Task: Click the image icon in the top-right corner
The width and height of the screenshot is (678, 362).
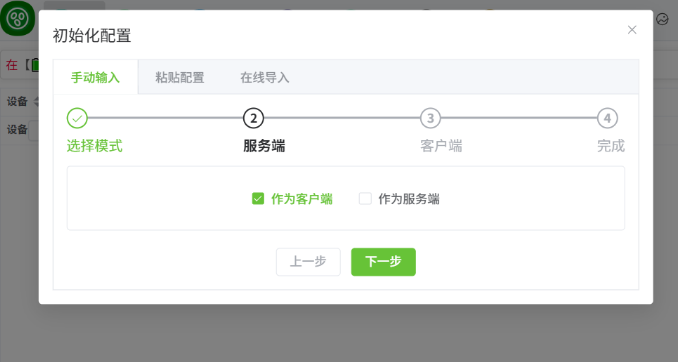Action: (x=662, y=19)
